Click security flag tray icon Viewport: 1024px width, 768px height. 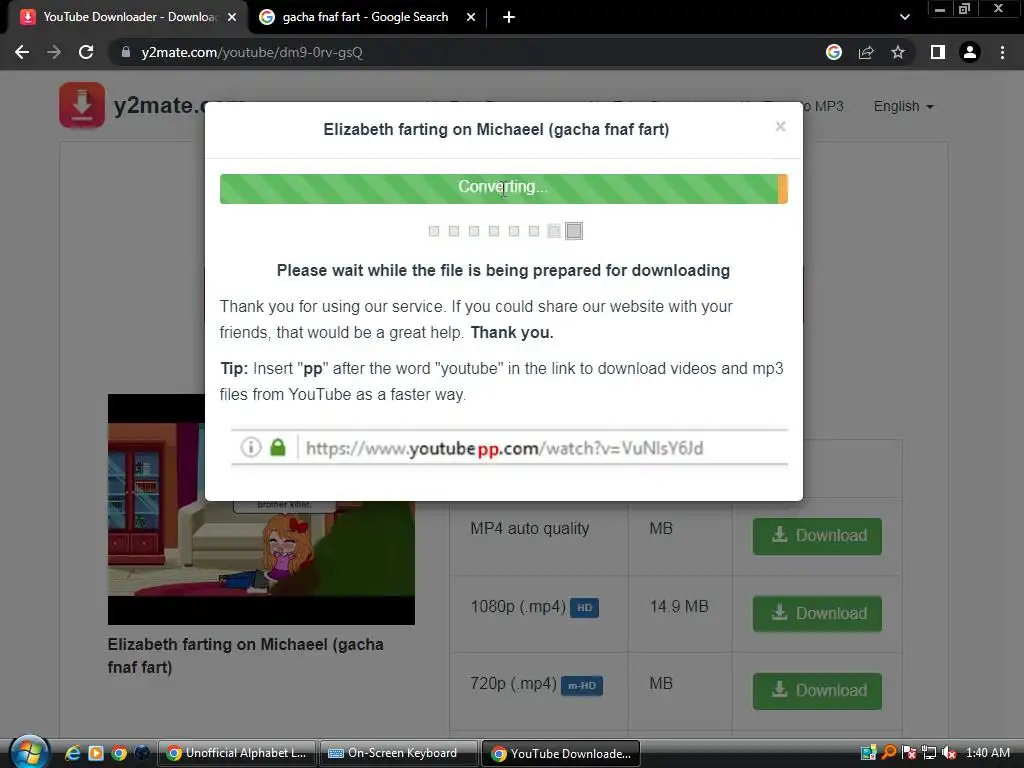[x=909, y=753]
